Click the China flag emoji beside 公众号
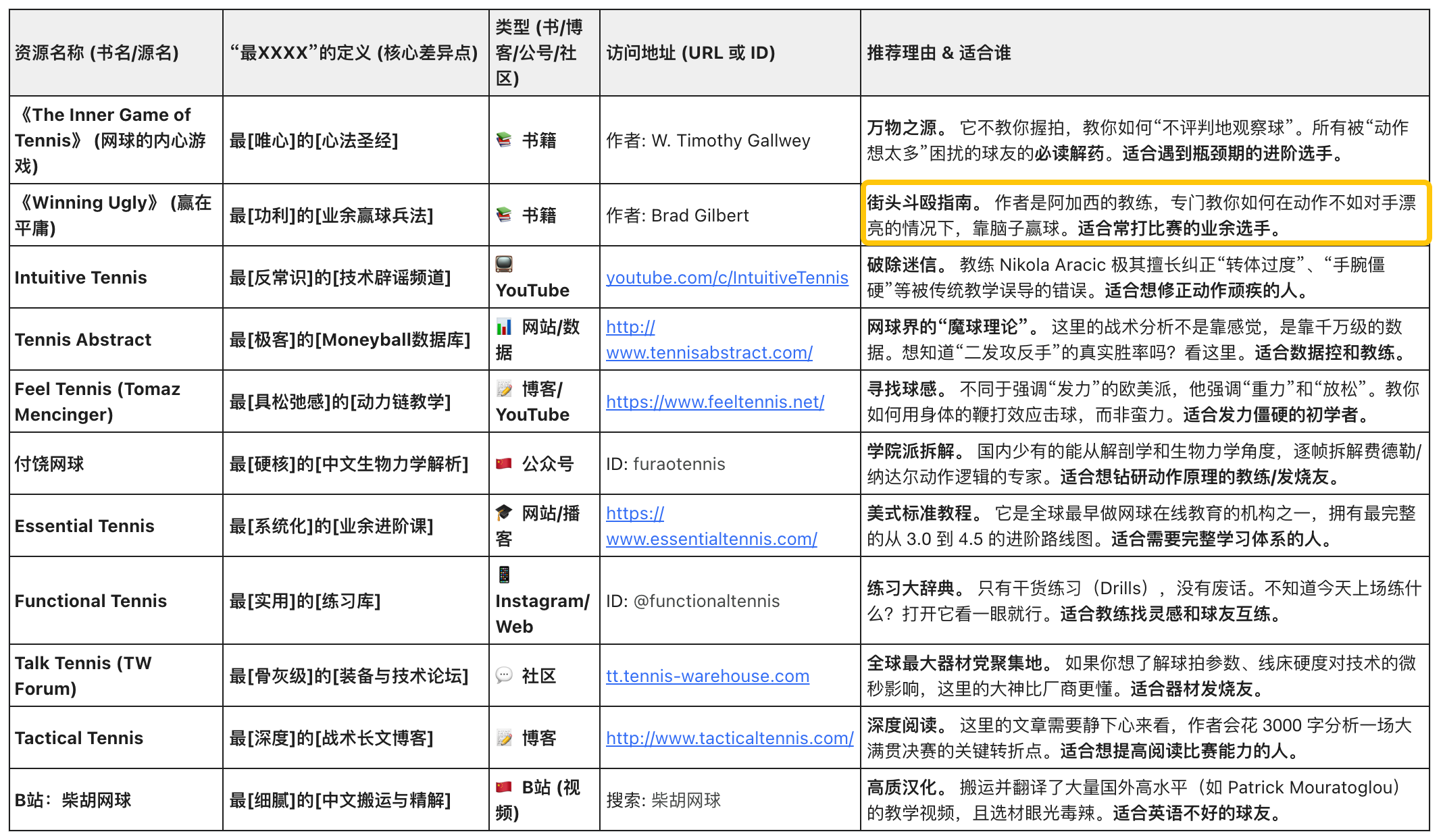The height and width of the screenshot is (840, 1443). [504, 463]
